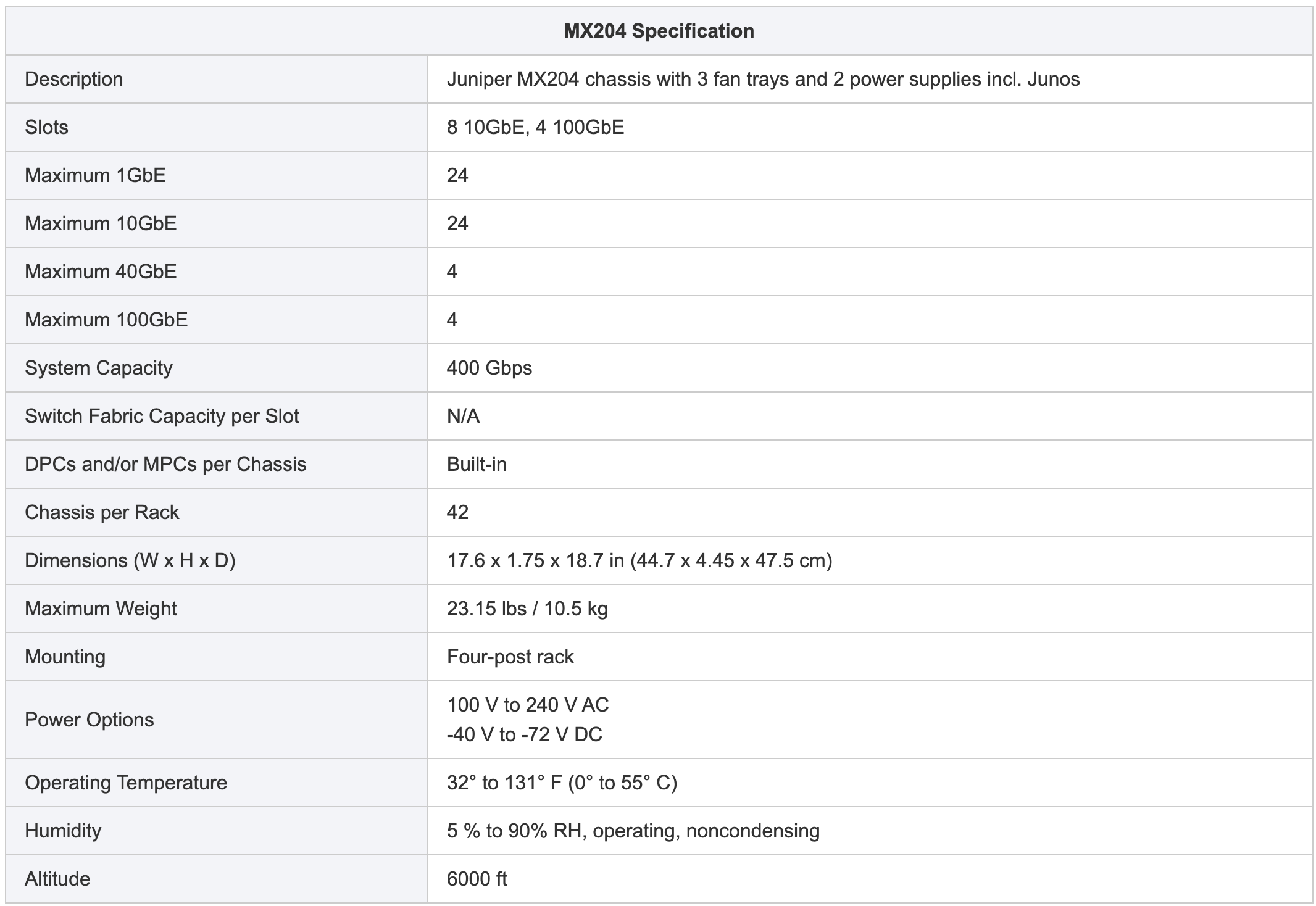This screenshot has width=1316, height=906.
Task: Select the Maximum 40GbE label cell
Action: pos(217,272)
